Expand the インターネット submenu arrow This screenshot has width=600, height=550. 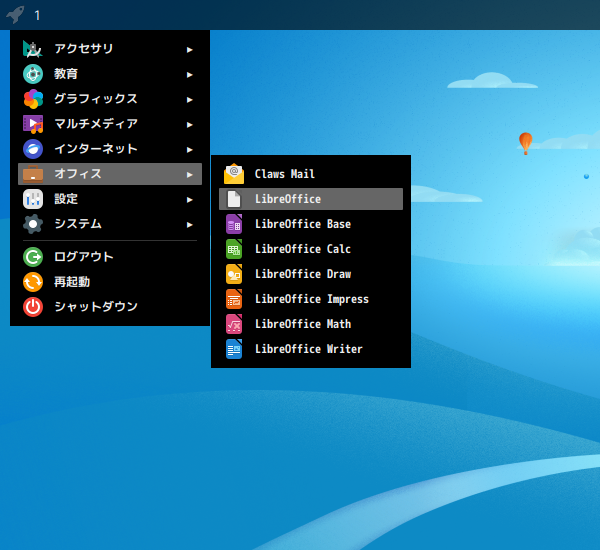[189, 150]
